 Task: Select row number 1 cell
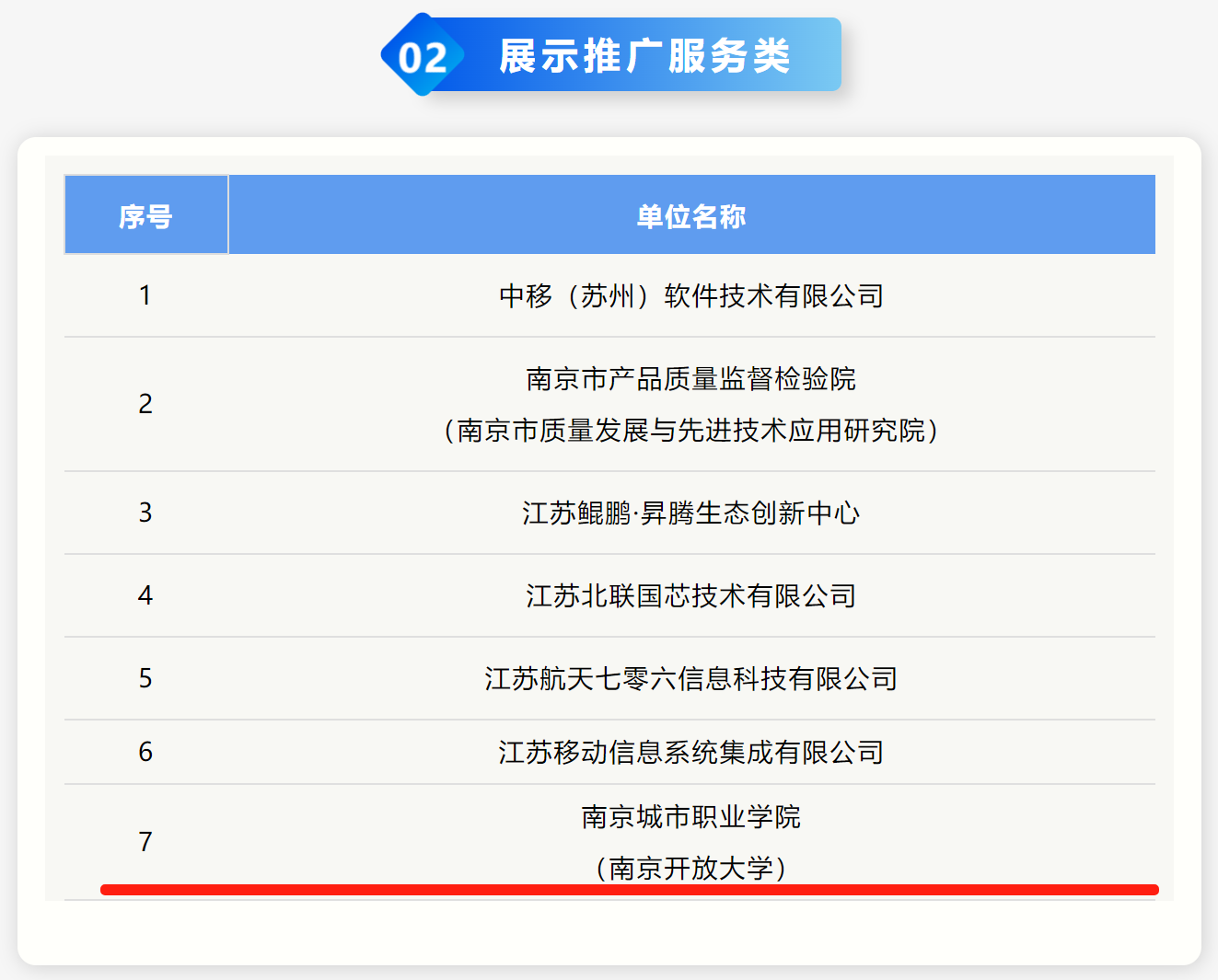[x=145, y=295]
